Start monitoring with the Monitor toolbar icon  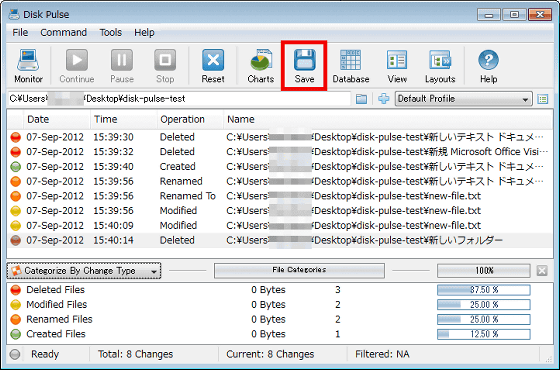point(28,66)
